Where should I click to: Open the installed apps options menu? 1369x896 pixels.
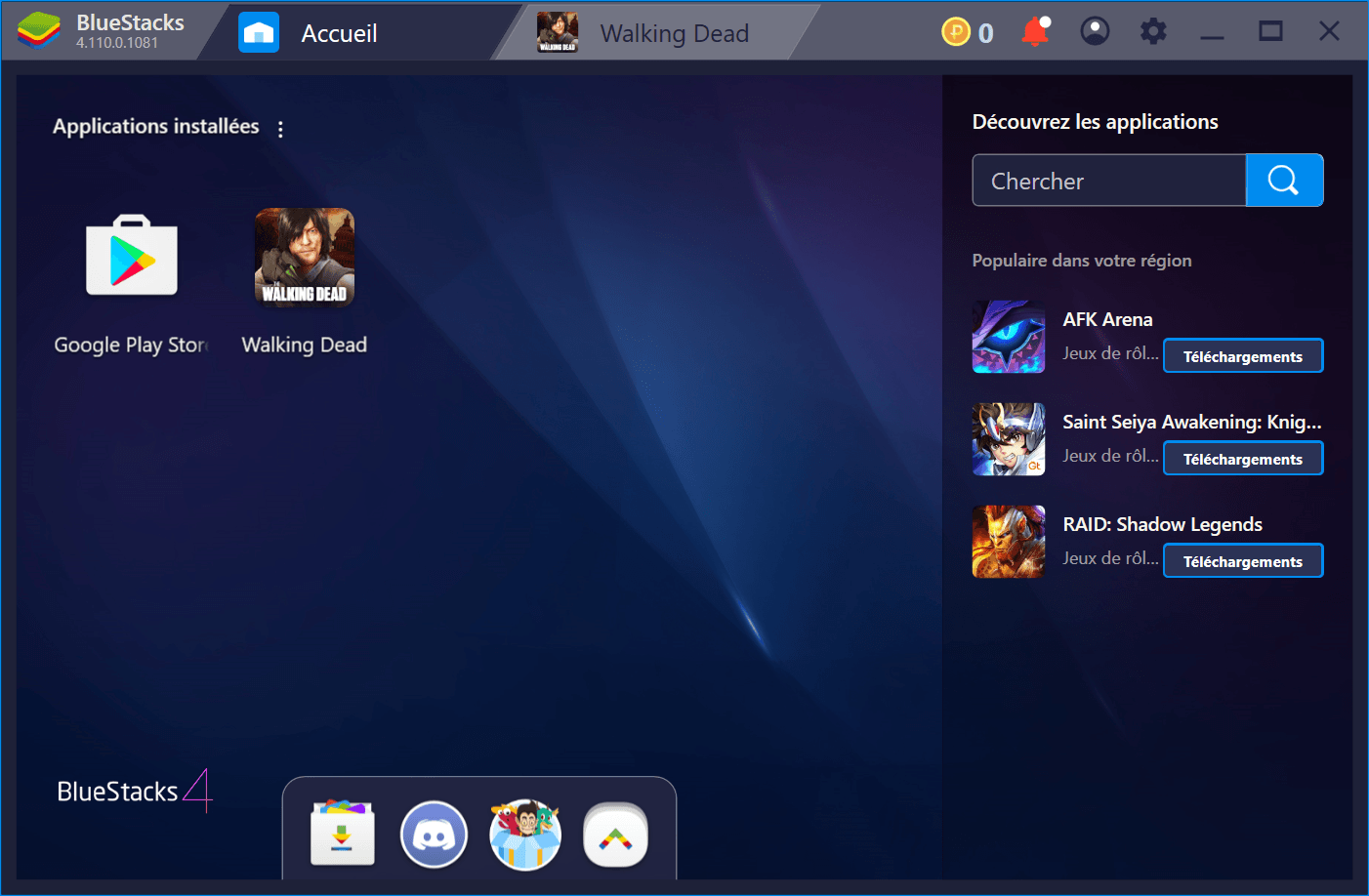(x=280, y=129)
